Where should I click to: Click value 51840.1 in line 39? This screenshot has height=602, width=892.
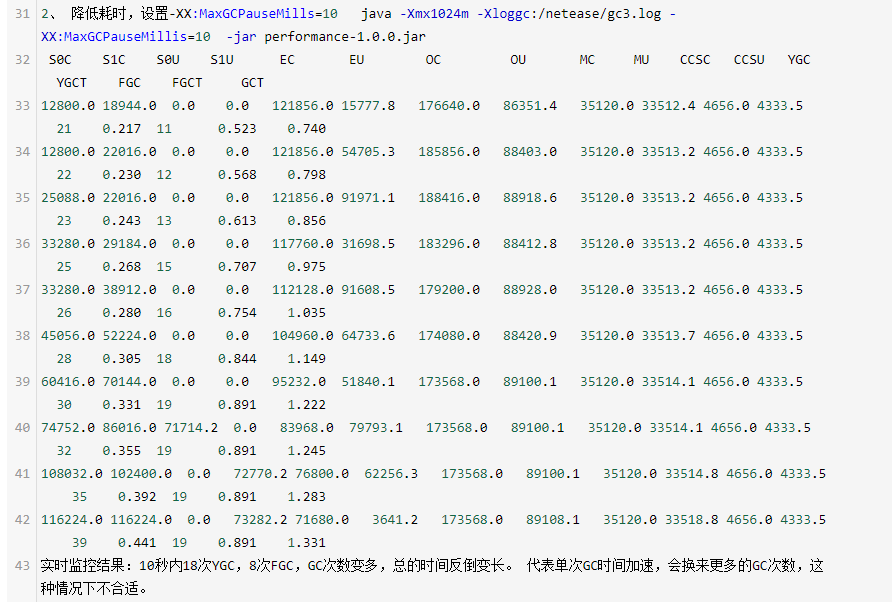pyautogui.click(x=368, y=382)
